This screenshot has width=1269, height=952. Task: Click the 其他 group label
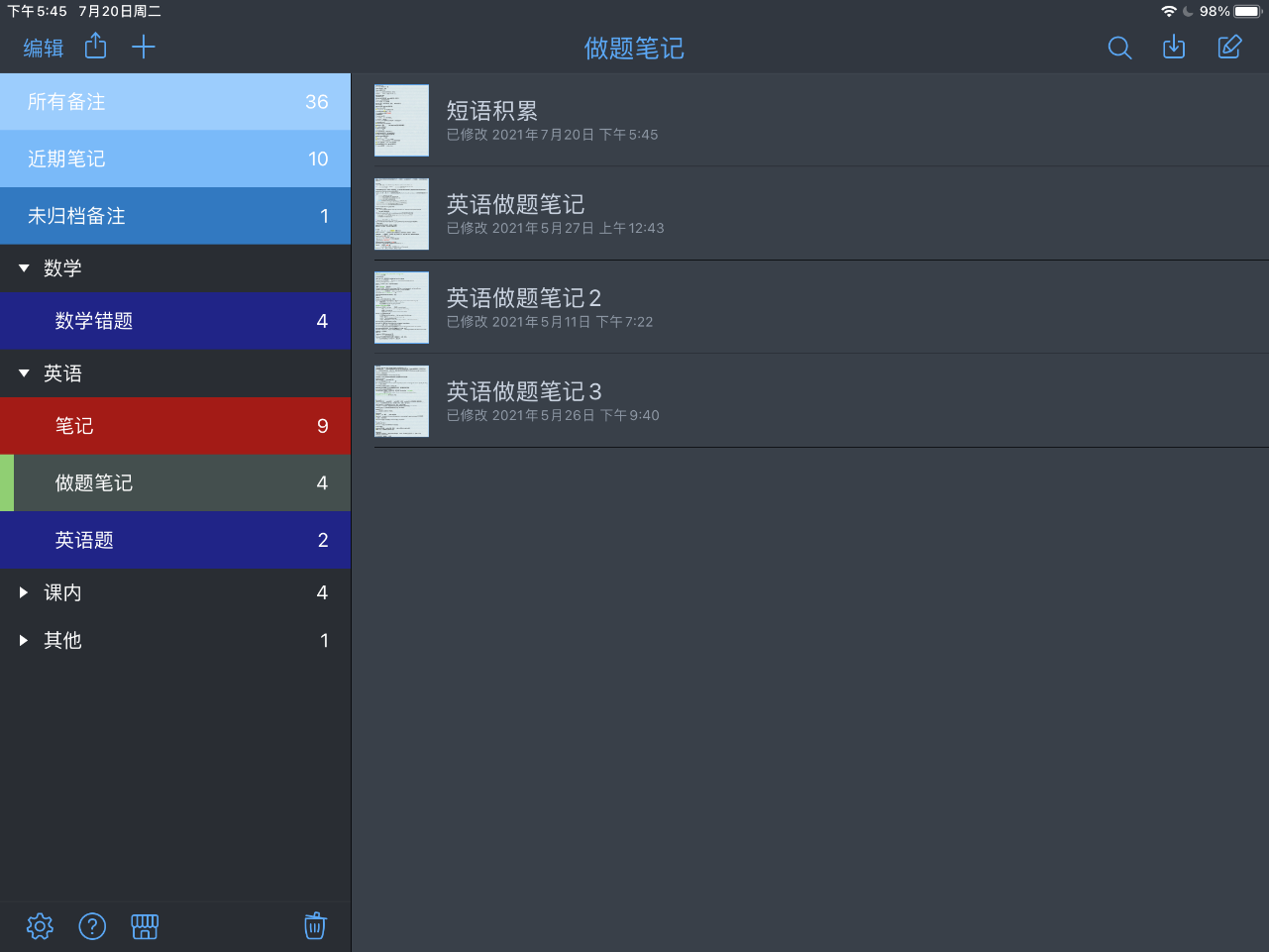pyautogui.click(x=62, y=640)
